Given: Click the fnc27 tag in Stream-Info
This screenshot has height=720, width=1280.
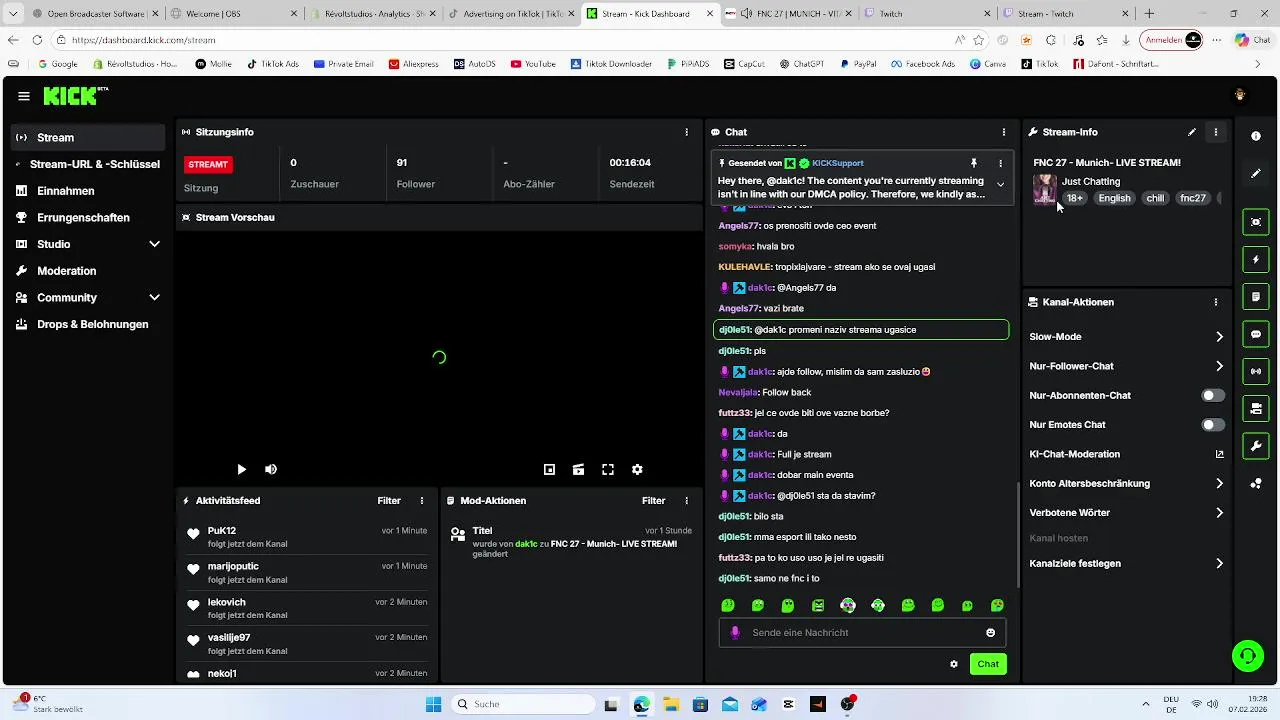Looking at the screenshot, I should [x=1193, y=198].
